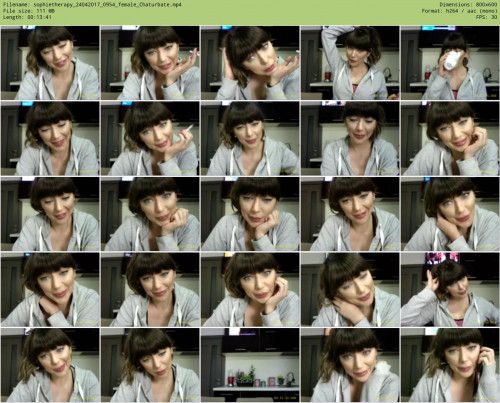Viewport: 500px width, 403px height.
Task: Select thumbnail showing arm raised above head
Action: (x=350, y=63)
